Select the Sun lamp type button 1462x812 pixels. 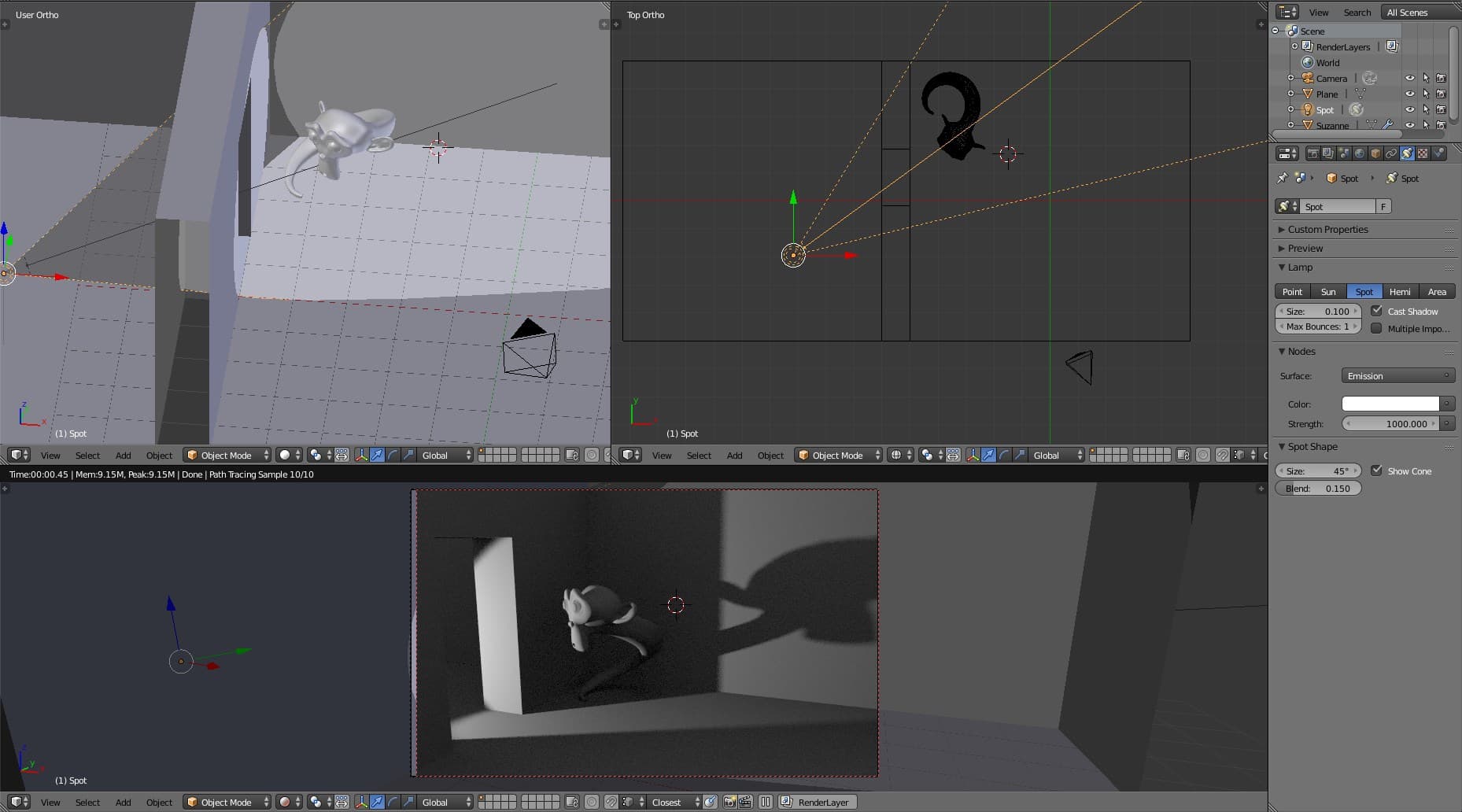click(1328, 291)
